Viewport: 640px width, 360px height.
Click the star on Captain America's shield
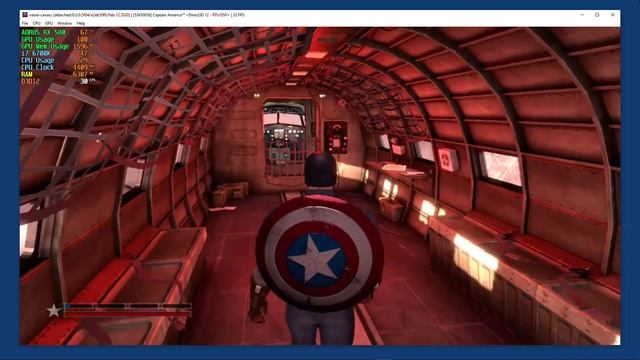tap(314, 259)
